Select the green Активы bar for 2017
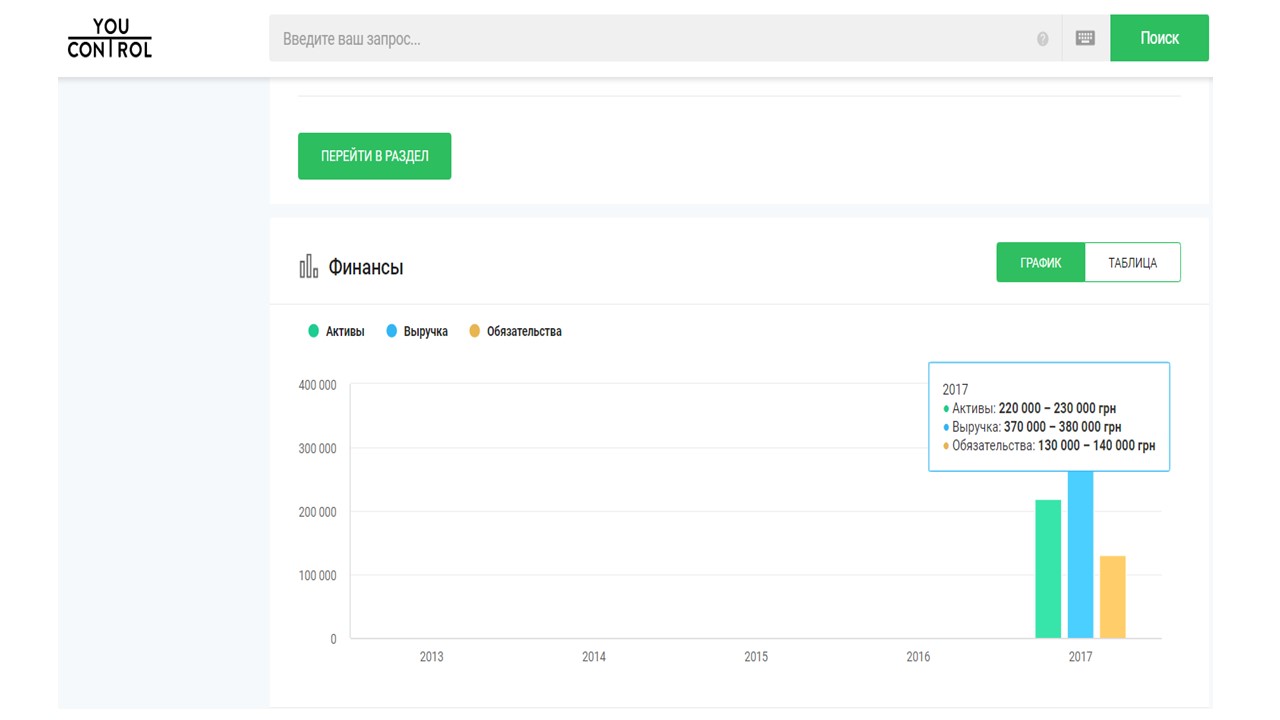The height and width of the screenshot is (720, 1280). pos(1048,568)
